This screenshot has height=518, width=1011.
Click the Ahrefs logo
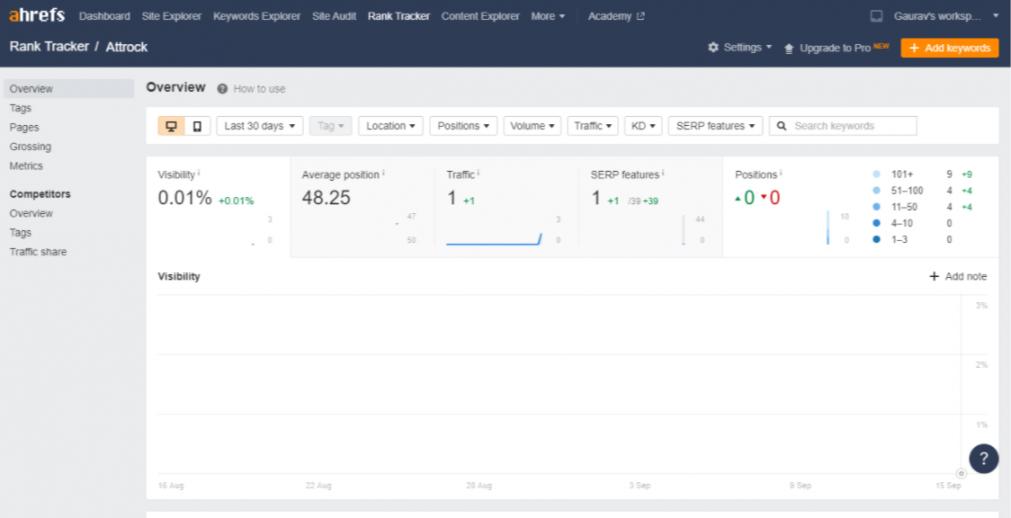click(37, 16)
